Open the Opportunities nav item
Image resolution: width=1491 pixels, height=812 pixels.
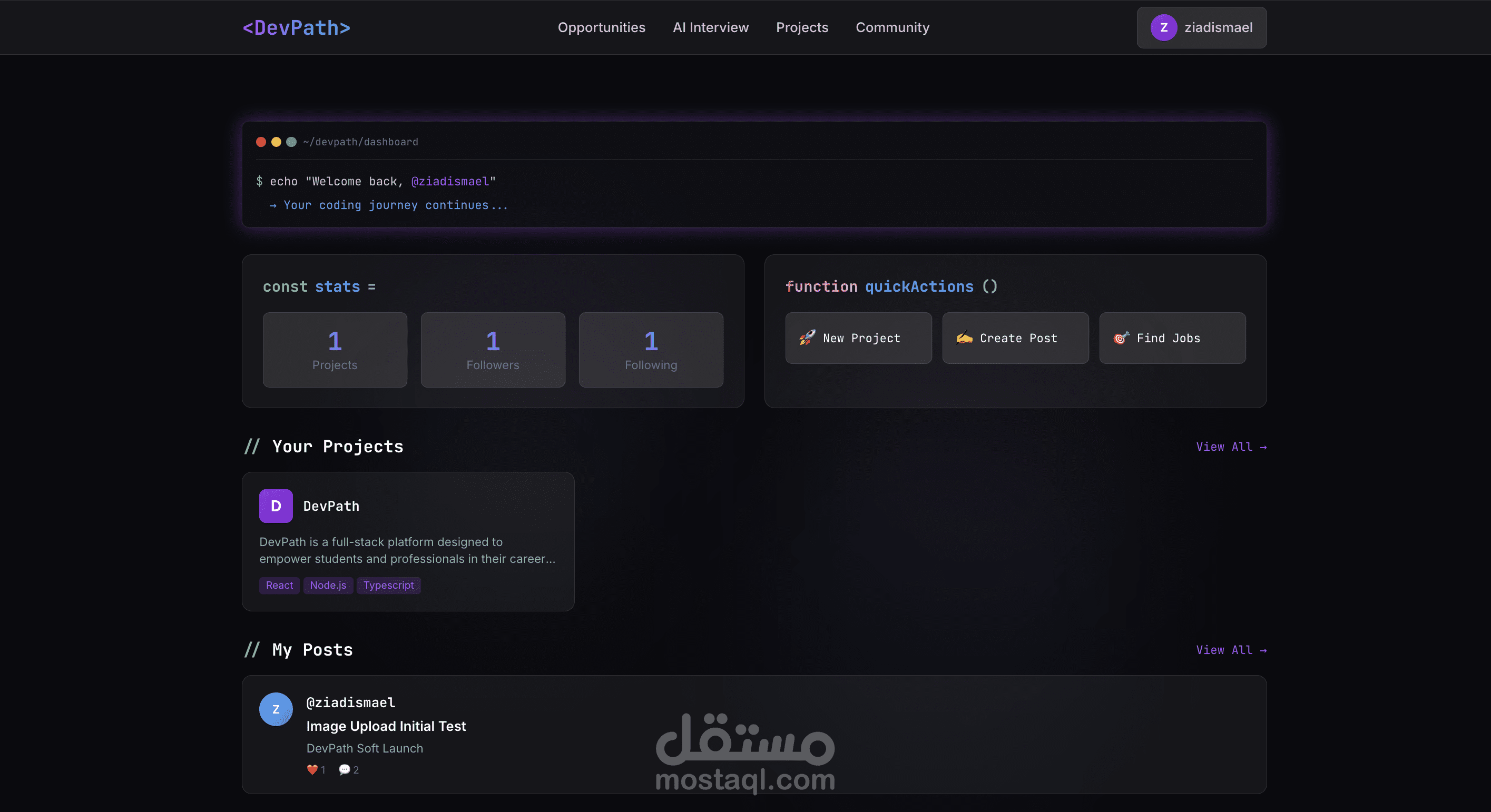point(601,28)
